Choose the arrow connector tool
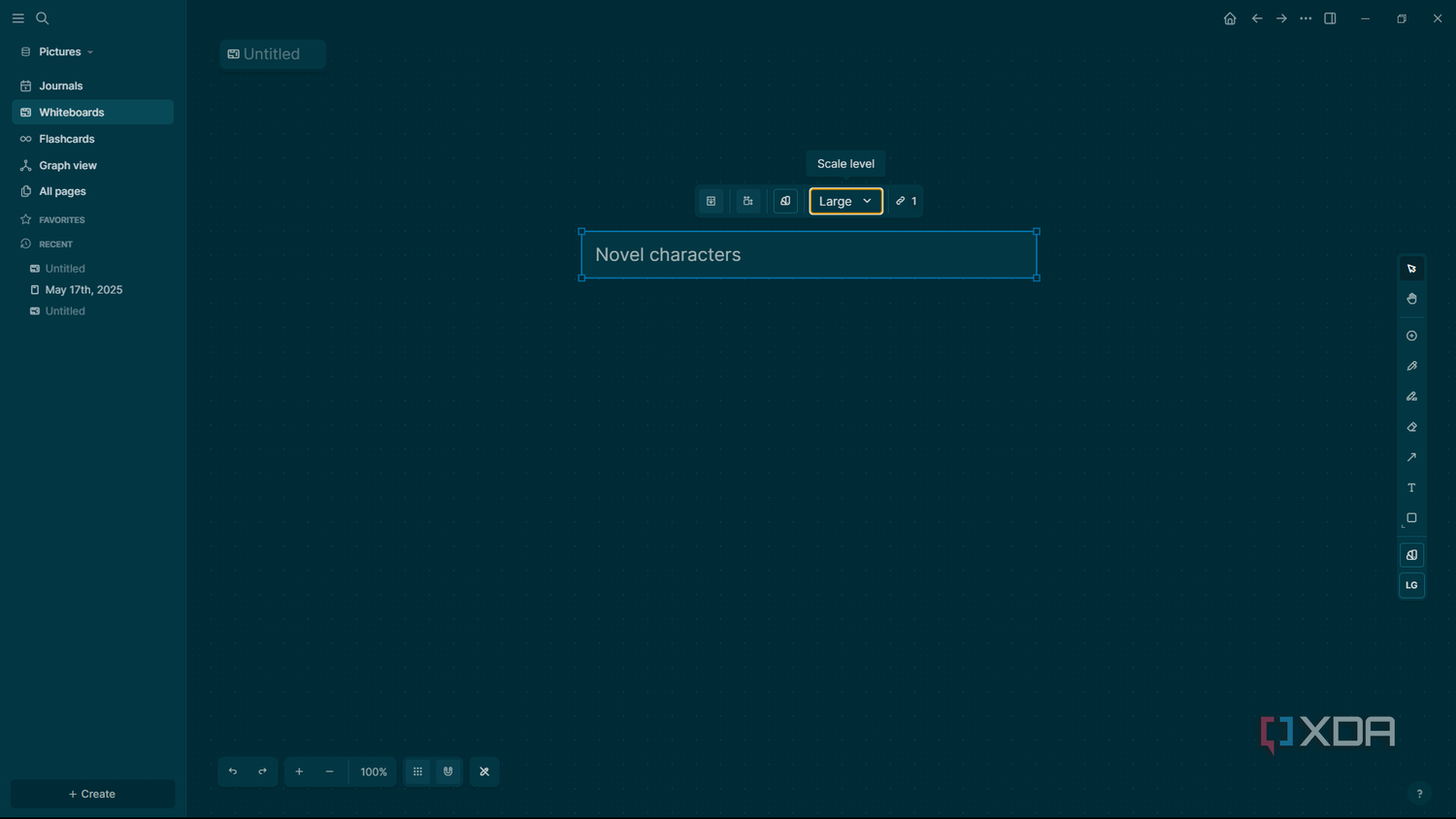 pos(1411,457)
